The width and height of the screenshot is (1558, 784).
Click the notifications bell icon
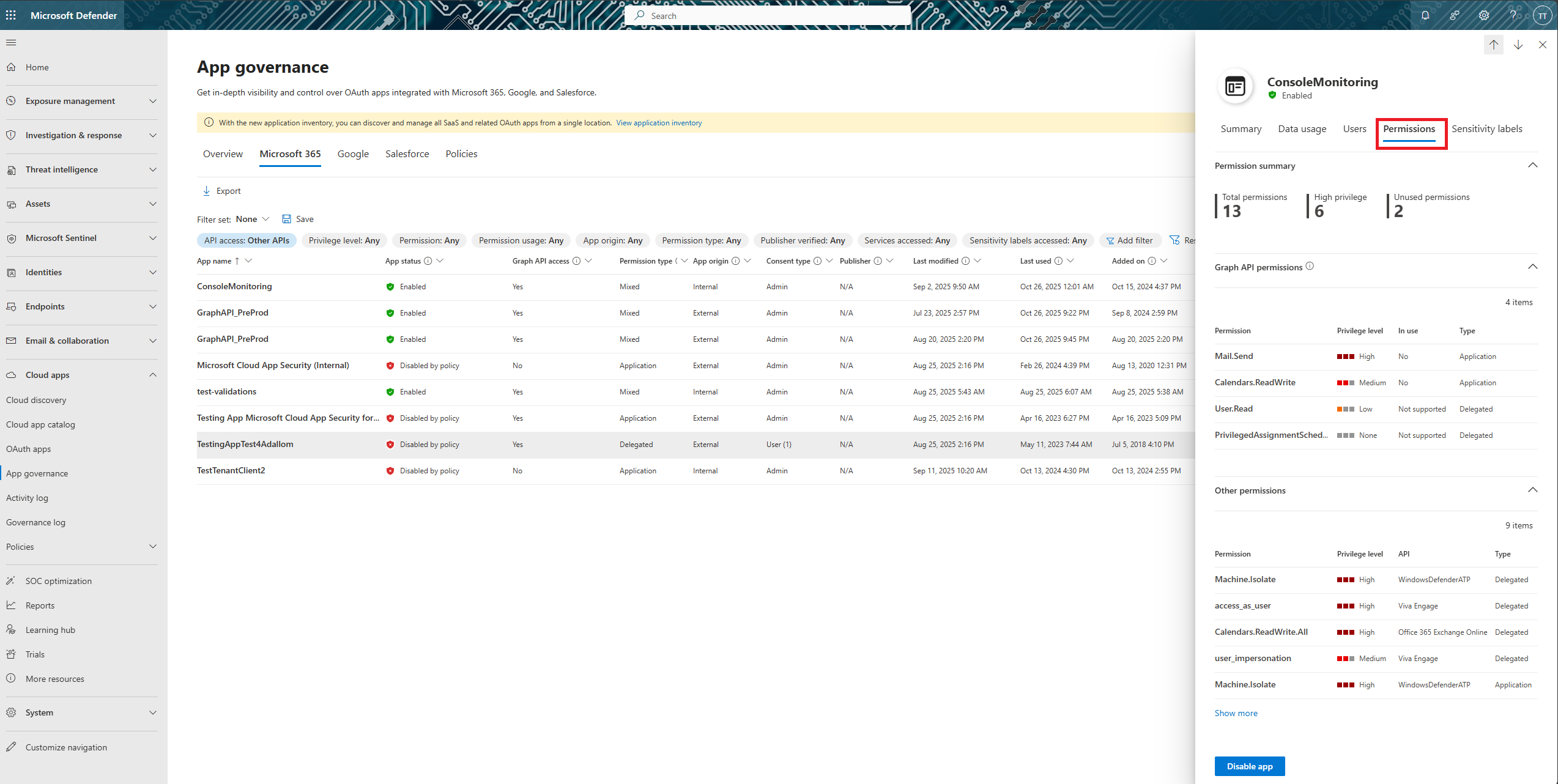click(x=1425, y=15)
